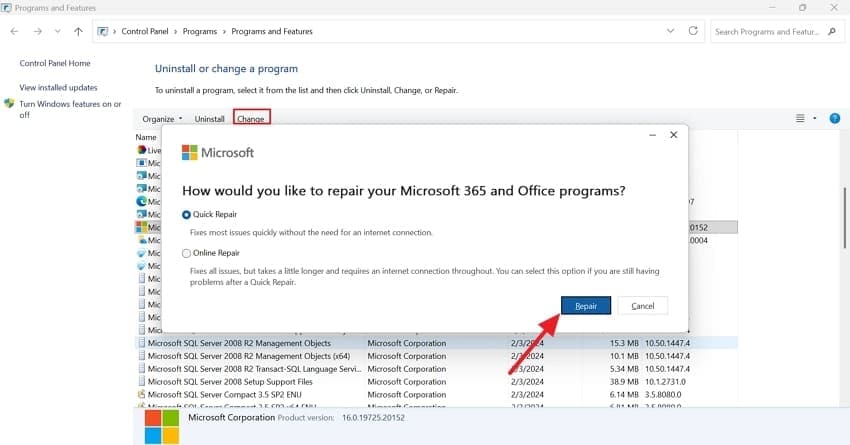Select SQL Server 2008 R2 Transact-SQL Language Service row
This screenshot has width=850, height=445.
[436, 369]
